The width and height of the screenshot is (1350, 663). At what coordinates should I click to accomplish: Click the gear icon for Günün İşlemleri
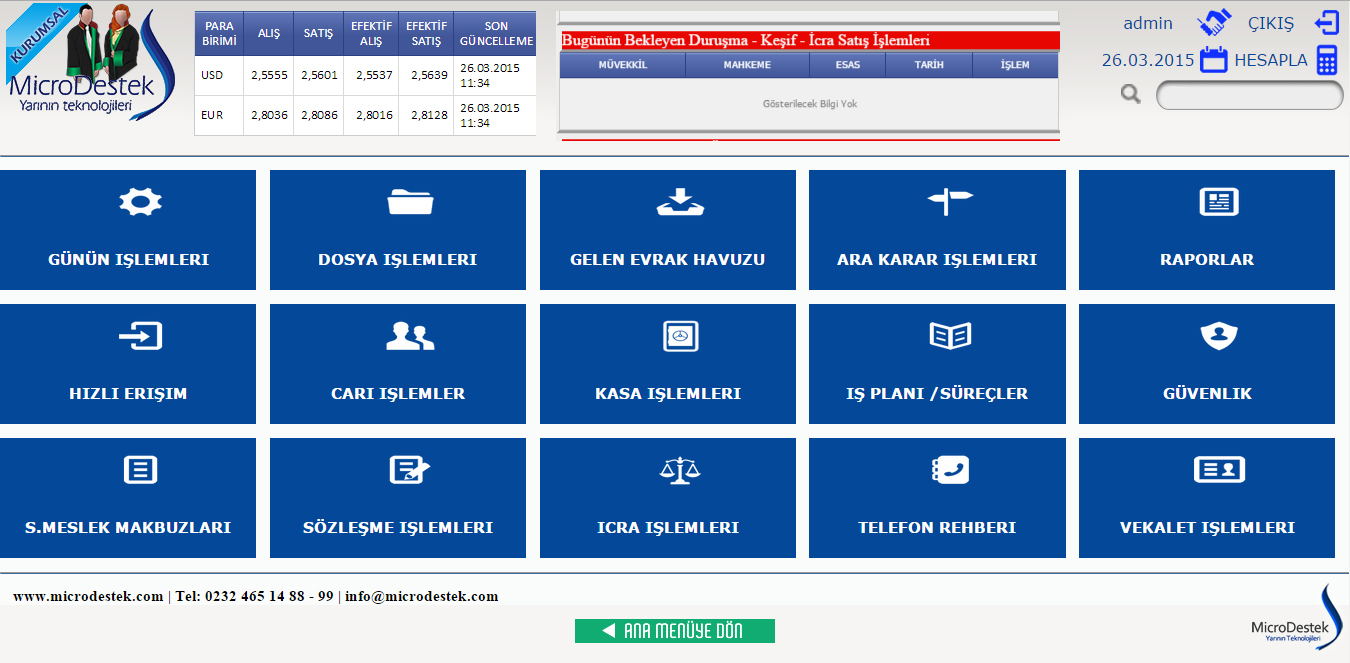coord(140,202)
